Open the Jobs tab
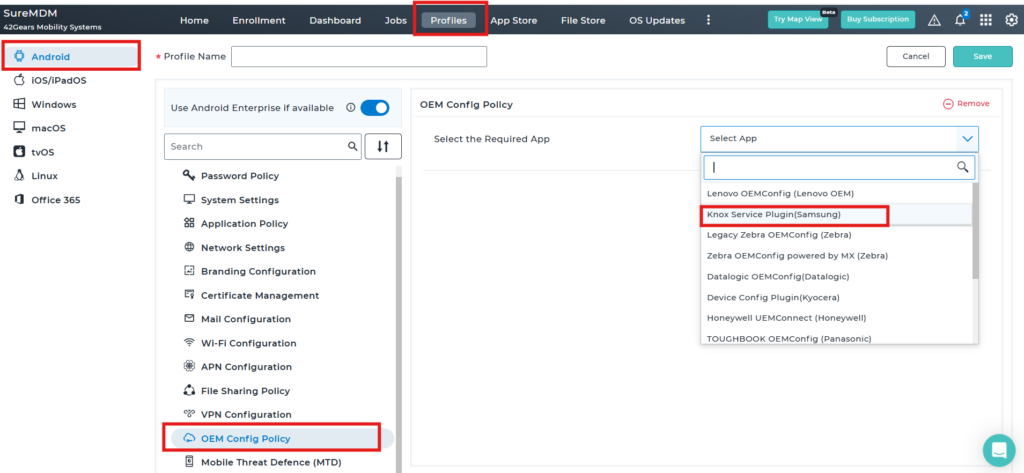The height and width of the screenshot is (473, 1024). click(396, 20)
